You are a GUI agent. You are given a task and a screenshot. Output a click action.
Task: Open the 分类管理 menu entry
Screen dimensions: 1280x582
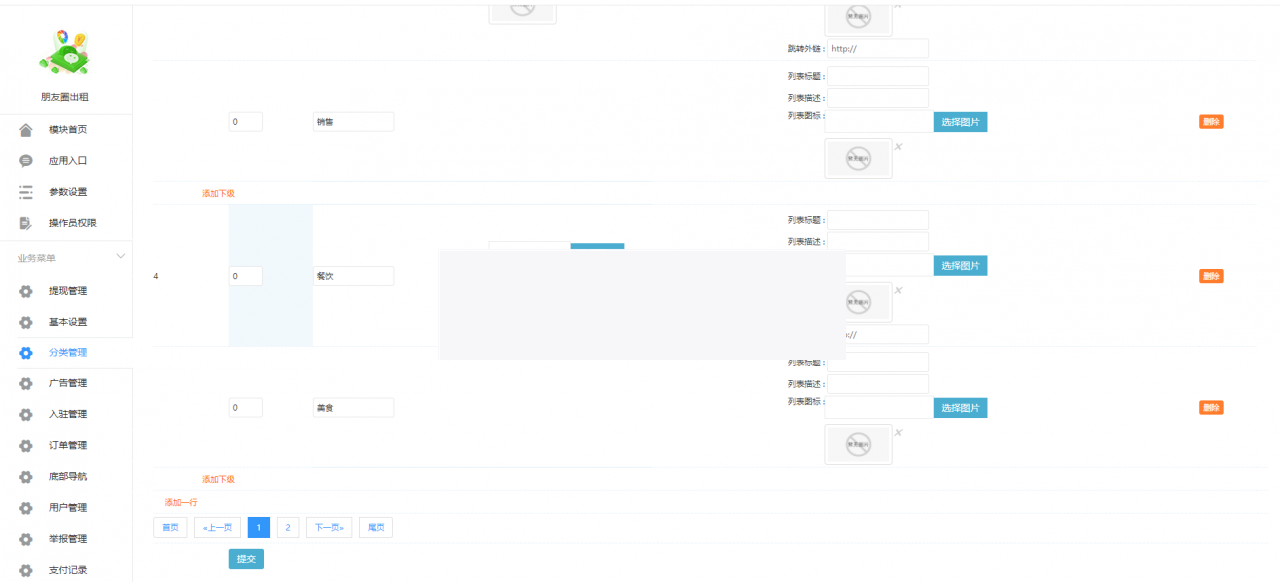coord(70,352)
